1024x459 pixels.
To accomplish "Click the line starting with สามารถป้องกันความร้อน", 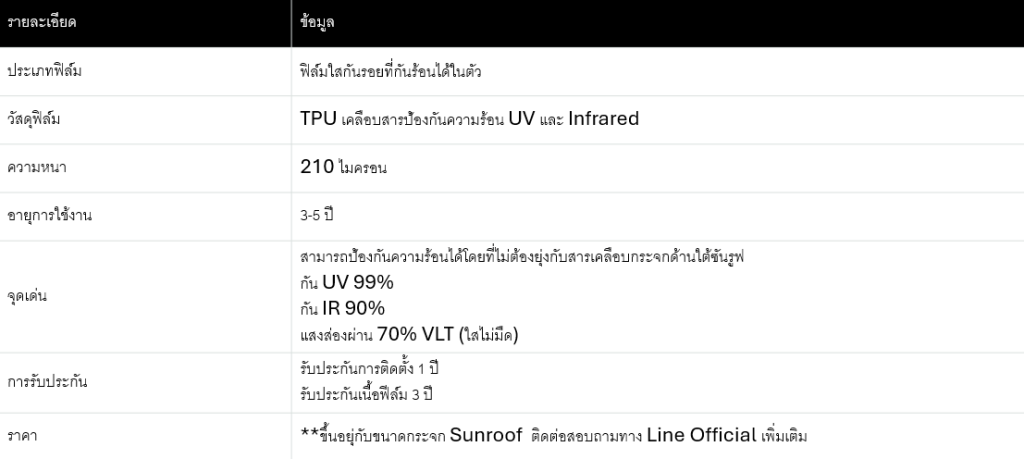I will click(x=524, y=257).
